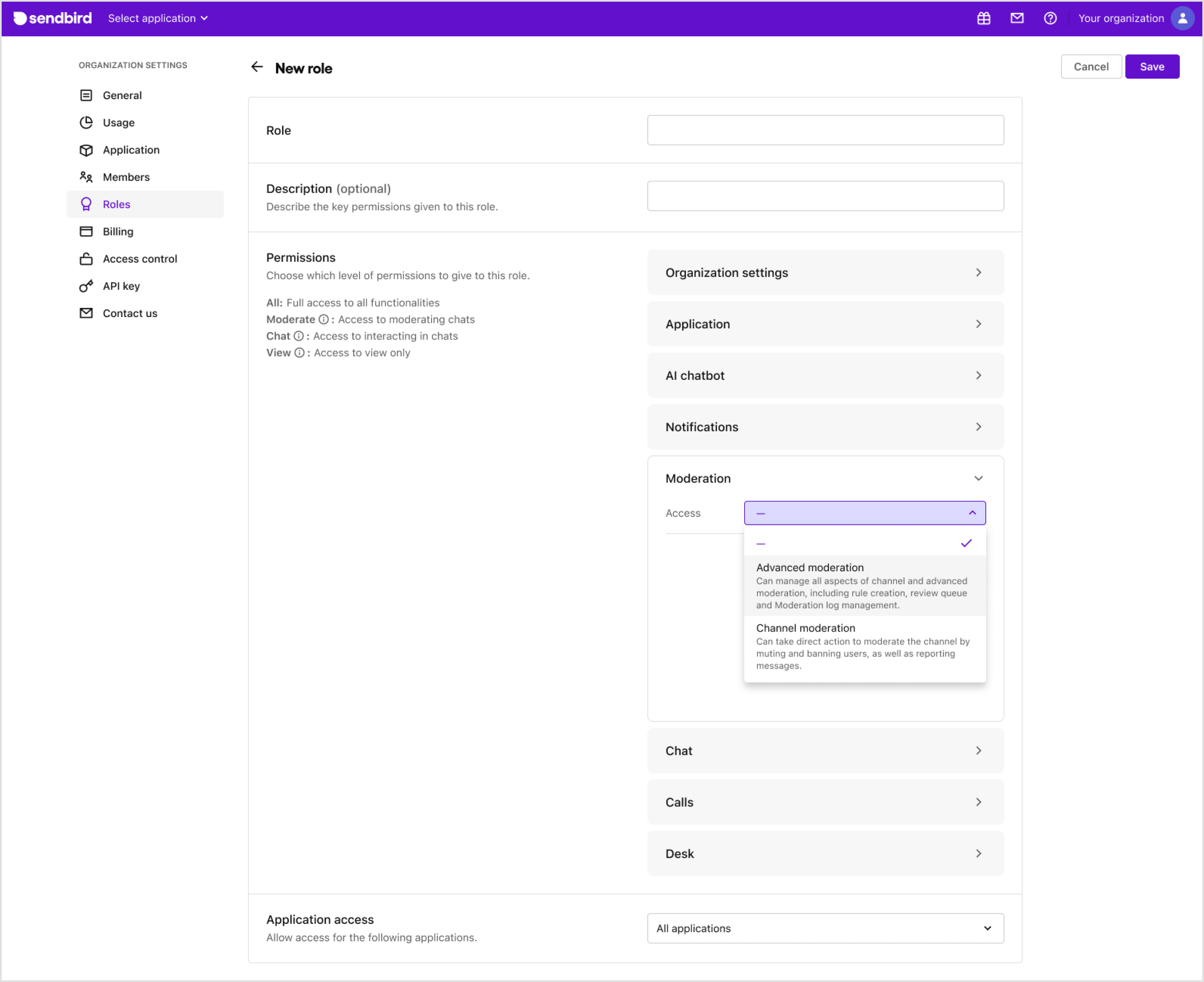Expand Desk permissions section

pyautogui.click(x=825, y=854)
